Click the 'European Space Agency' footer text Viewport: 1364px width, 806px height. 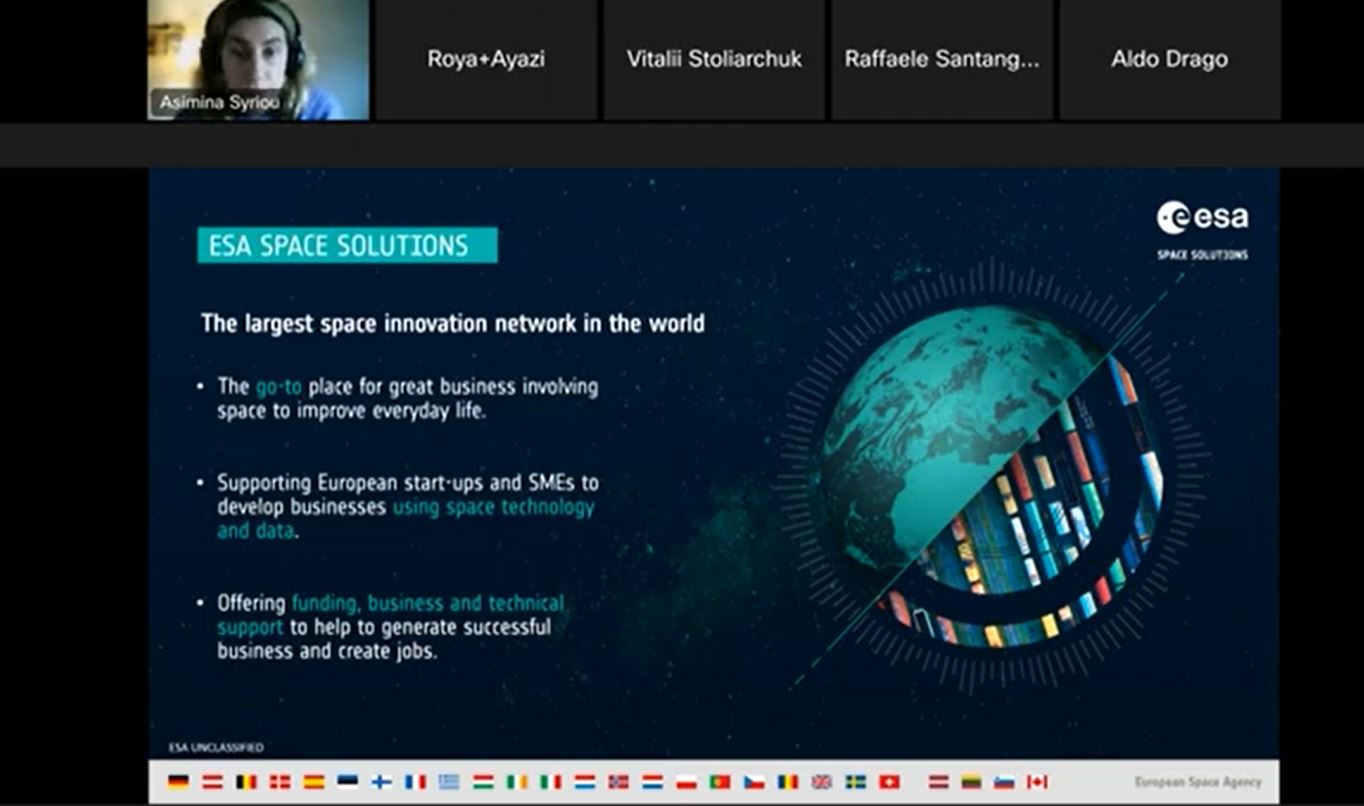click(1198, 782)
